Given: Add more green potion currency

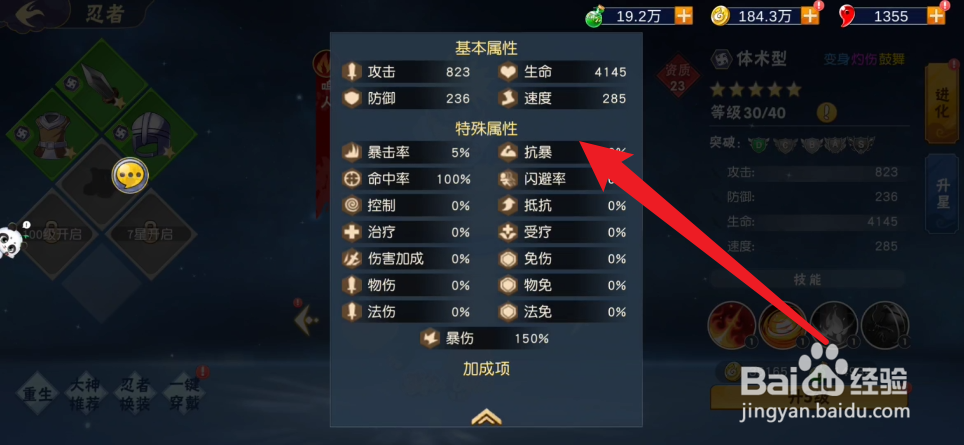Looking at the screenshot, I should 684,16.
